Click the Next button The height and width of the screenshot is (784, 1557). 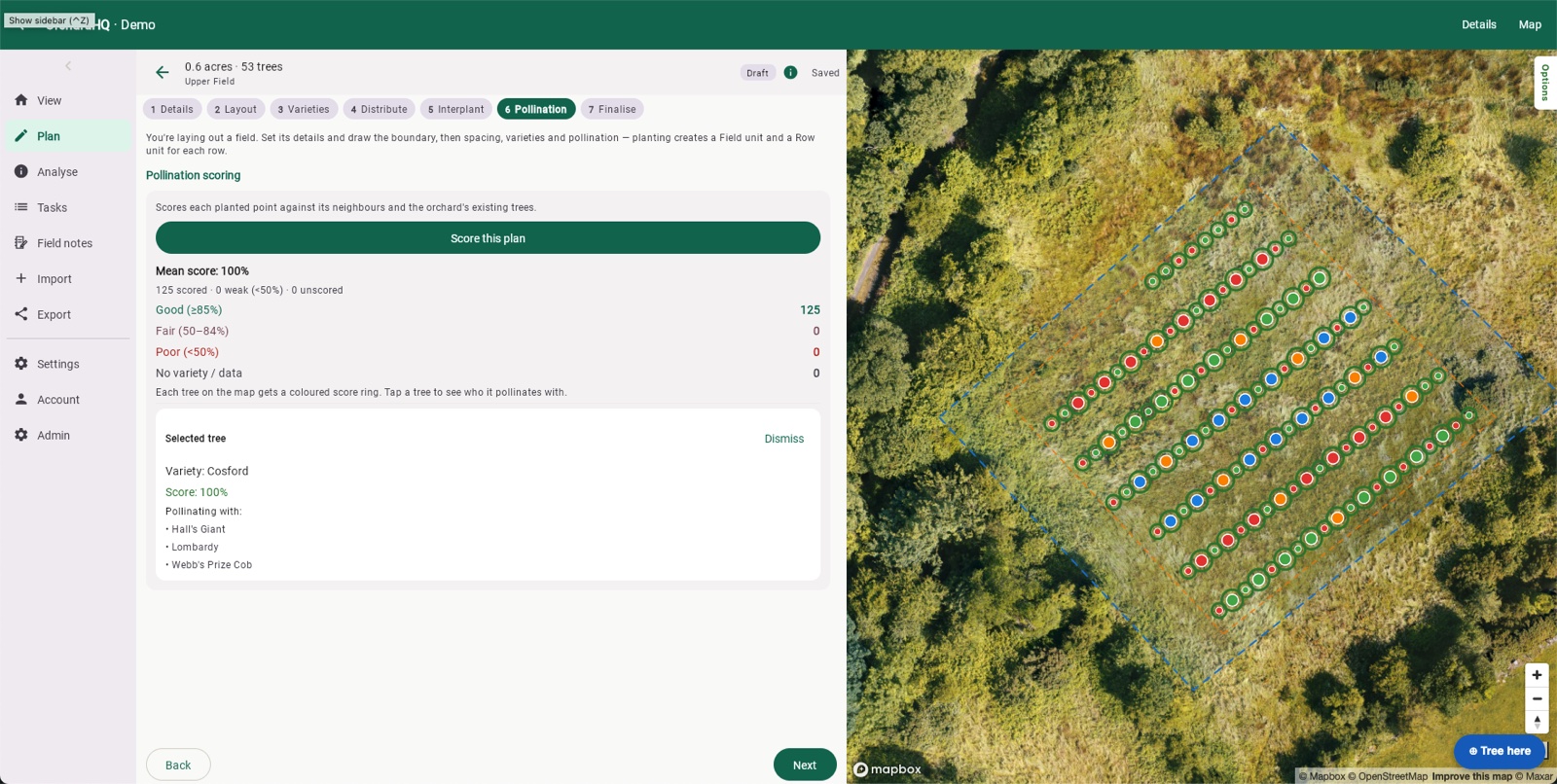(x=805, y=765)
